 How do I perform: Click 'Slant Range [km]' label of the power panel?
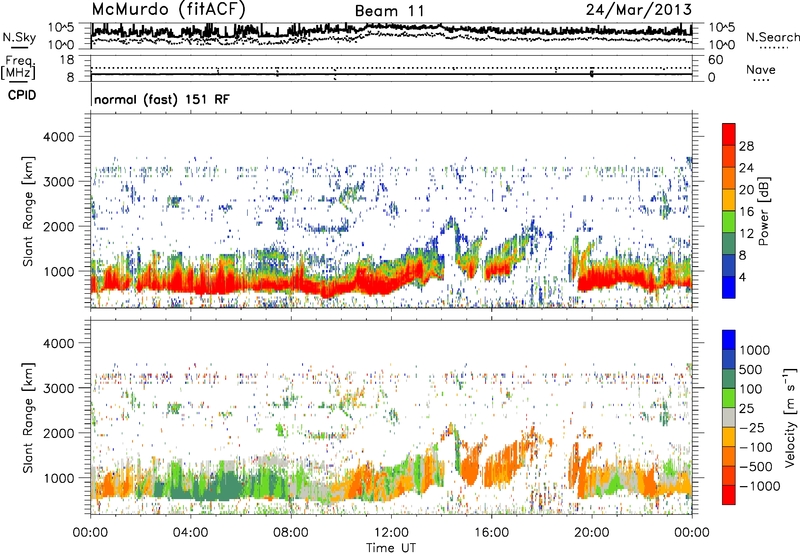coord(28,211)
